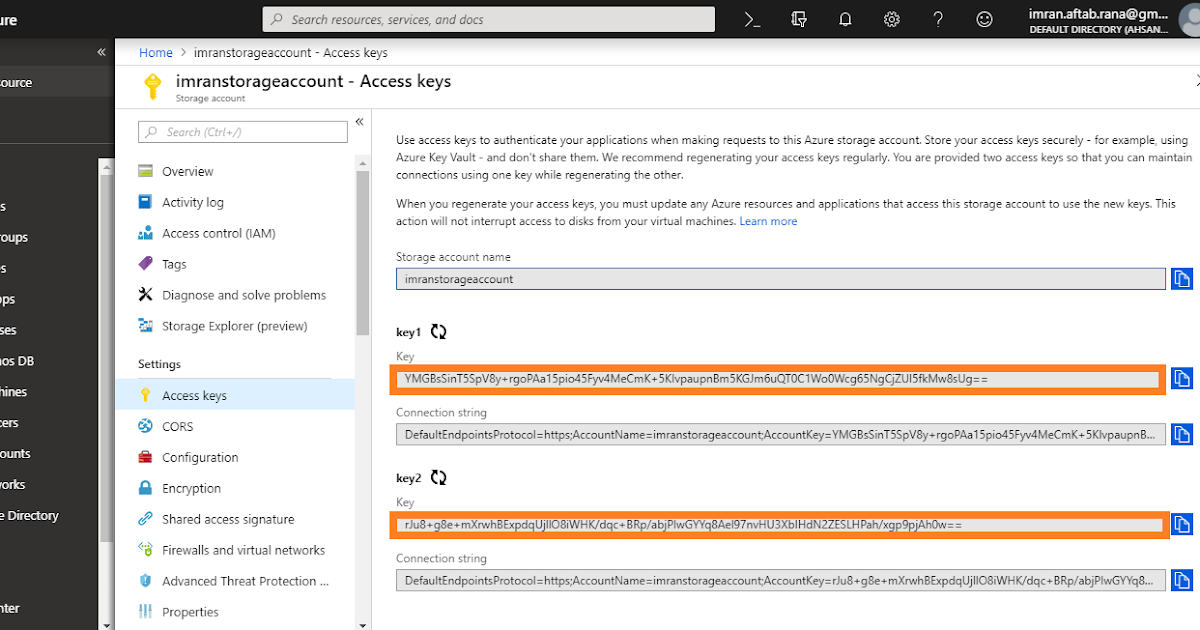1200x630 pixels.
Task: Open the feedback smiley icon
Action: pyautogui.click(x=985, y=19)
